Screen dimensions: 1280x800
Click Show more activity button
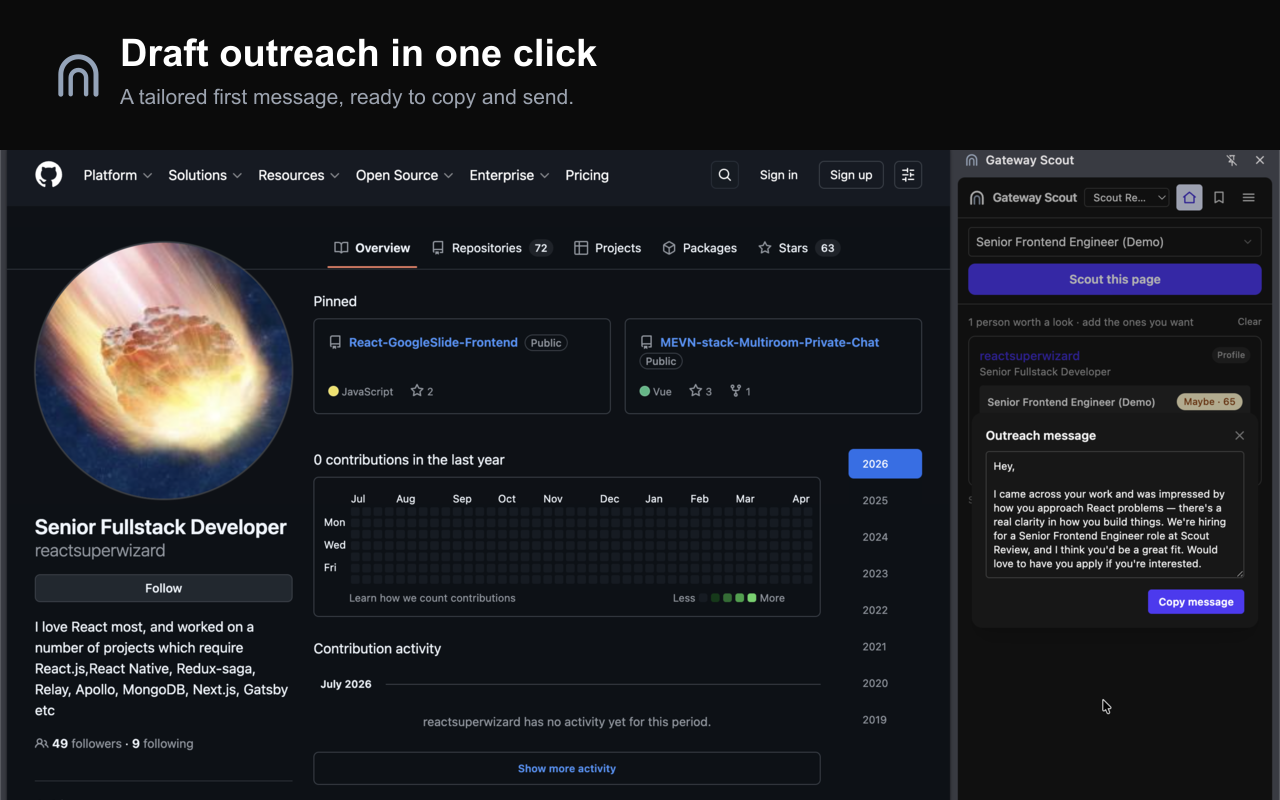pos(567,768)
